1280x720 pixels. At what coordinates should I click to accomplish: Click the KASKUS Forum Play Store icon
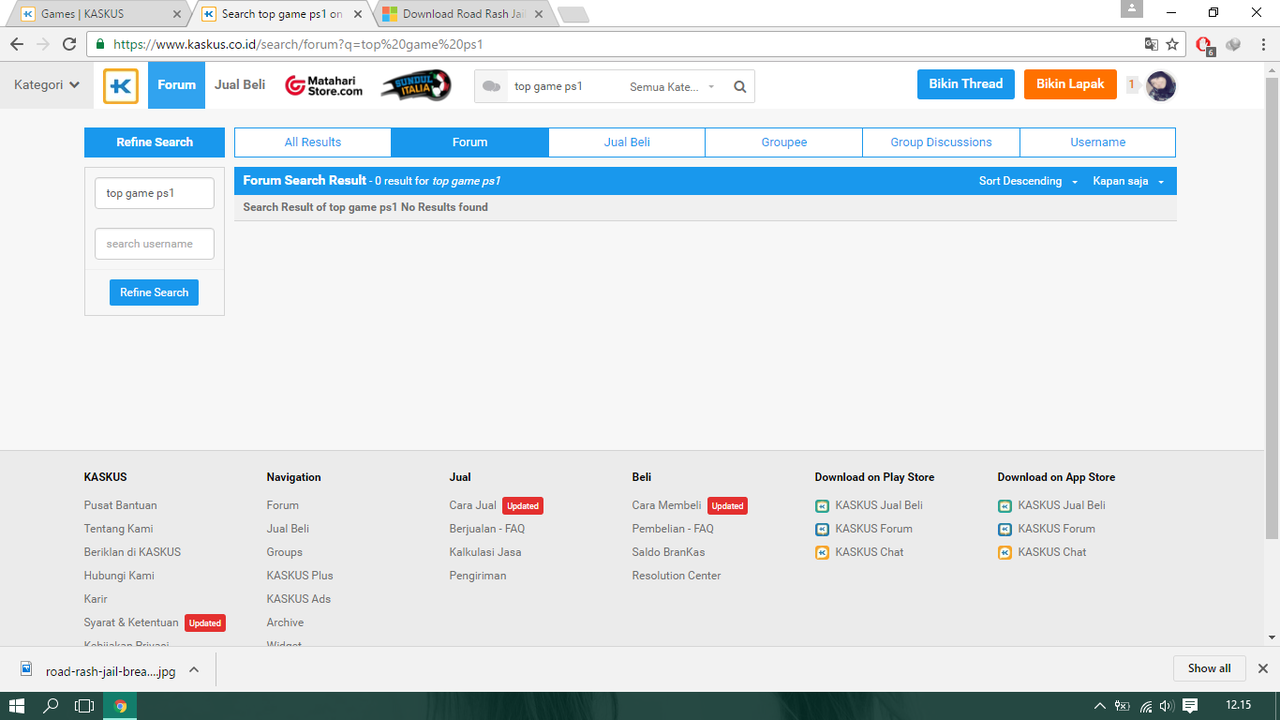point(822,529)
